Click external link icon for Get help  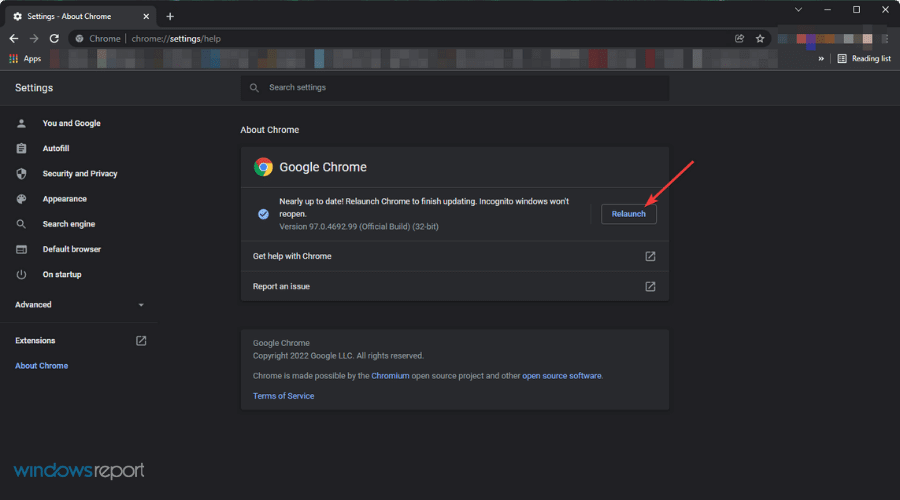coord(650,256)
